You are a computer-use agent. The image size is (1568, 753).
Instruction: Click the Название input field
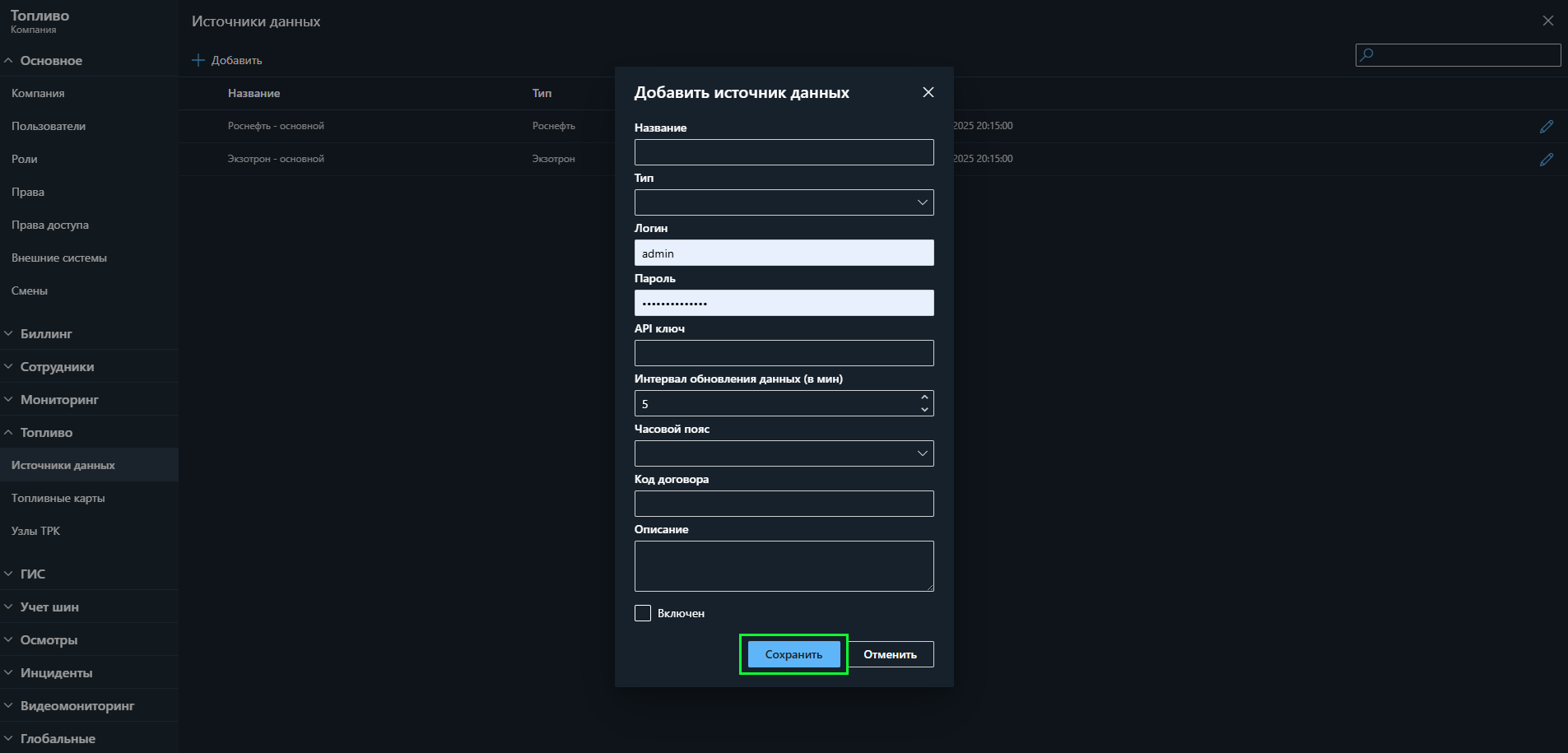[784, 152]
